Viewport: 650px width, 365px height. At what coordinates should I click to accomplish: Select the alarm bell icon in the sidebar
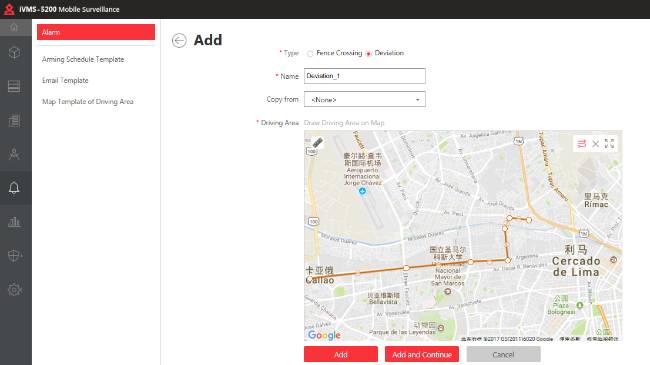tap(14, 188)
